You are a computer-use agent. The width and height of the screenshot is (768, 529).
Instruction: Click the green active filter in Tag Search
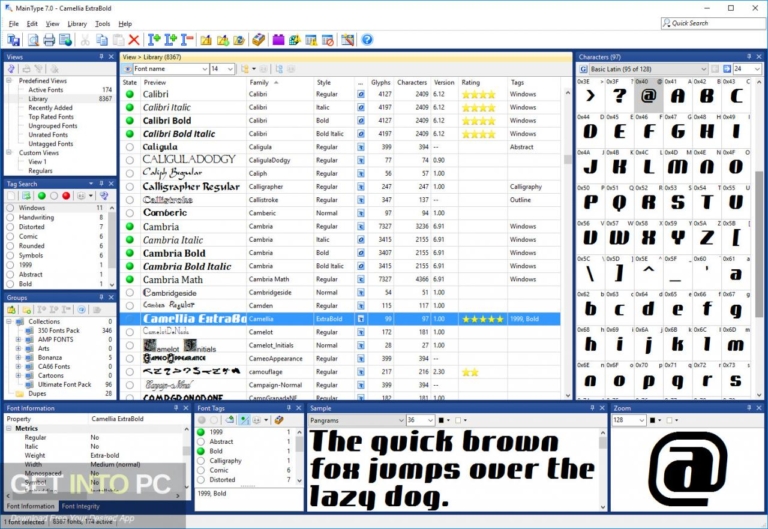[x=42, y=196]
